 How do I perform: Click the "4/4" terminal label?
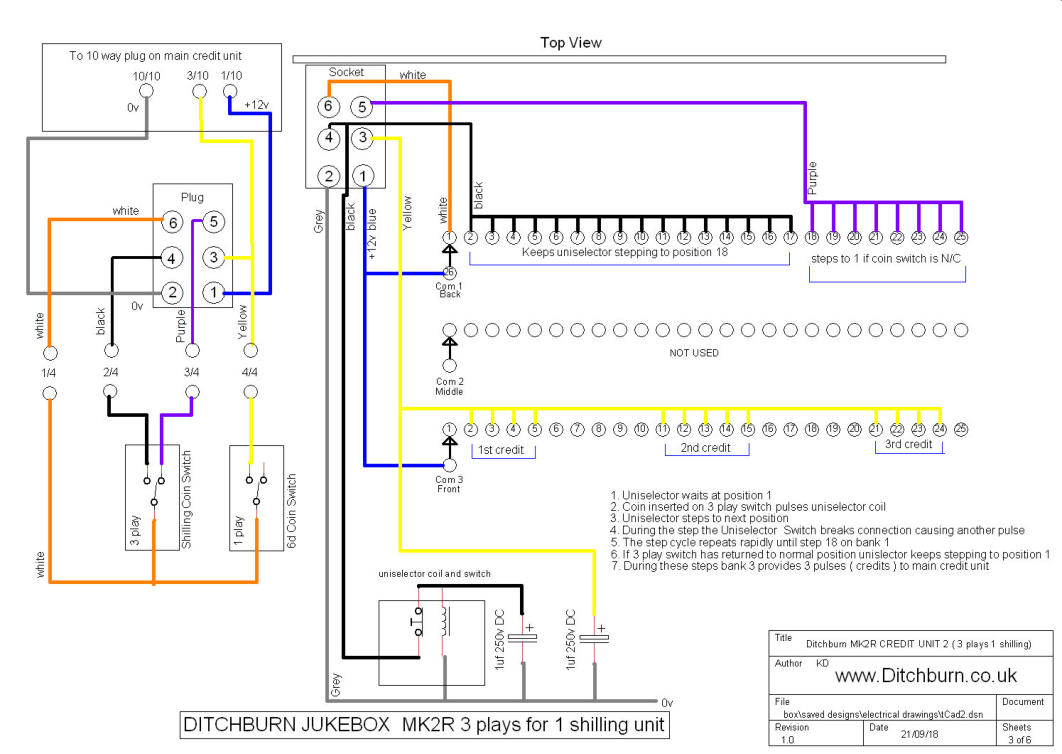coord(249,372)
